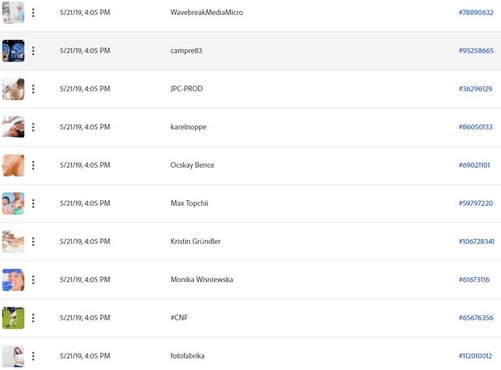Image resolution: width=501 pixels, height=370 pixels.
Task: Open the options menu for WavebreakMediaMicro row
Action: coord(33,13)
